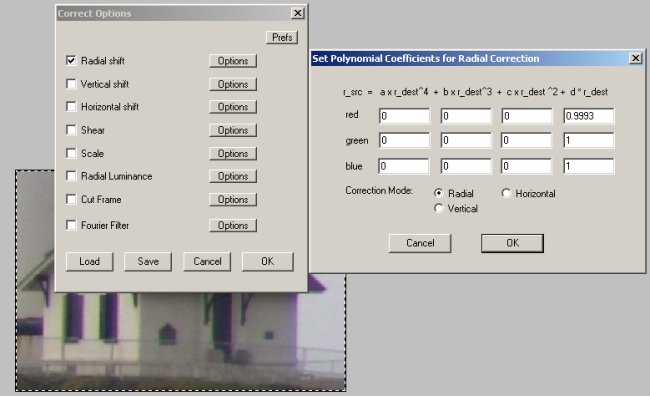
Task: Choose the Radial correction mode radio
Action: [x=439, y=193]
